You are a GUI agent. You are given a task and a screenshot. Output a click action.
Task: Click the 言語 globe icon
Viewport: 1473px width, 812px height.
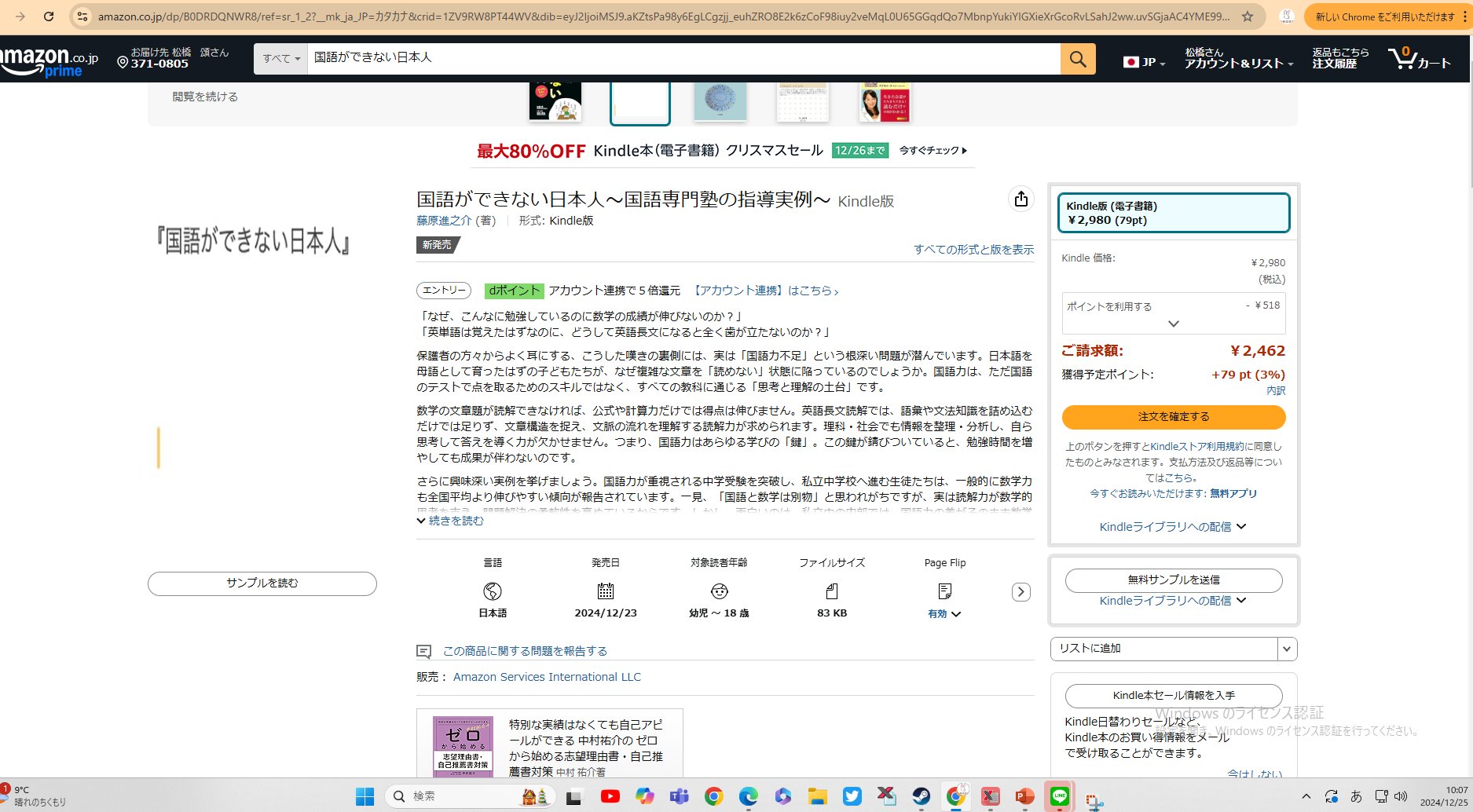pos(493,591)
